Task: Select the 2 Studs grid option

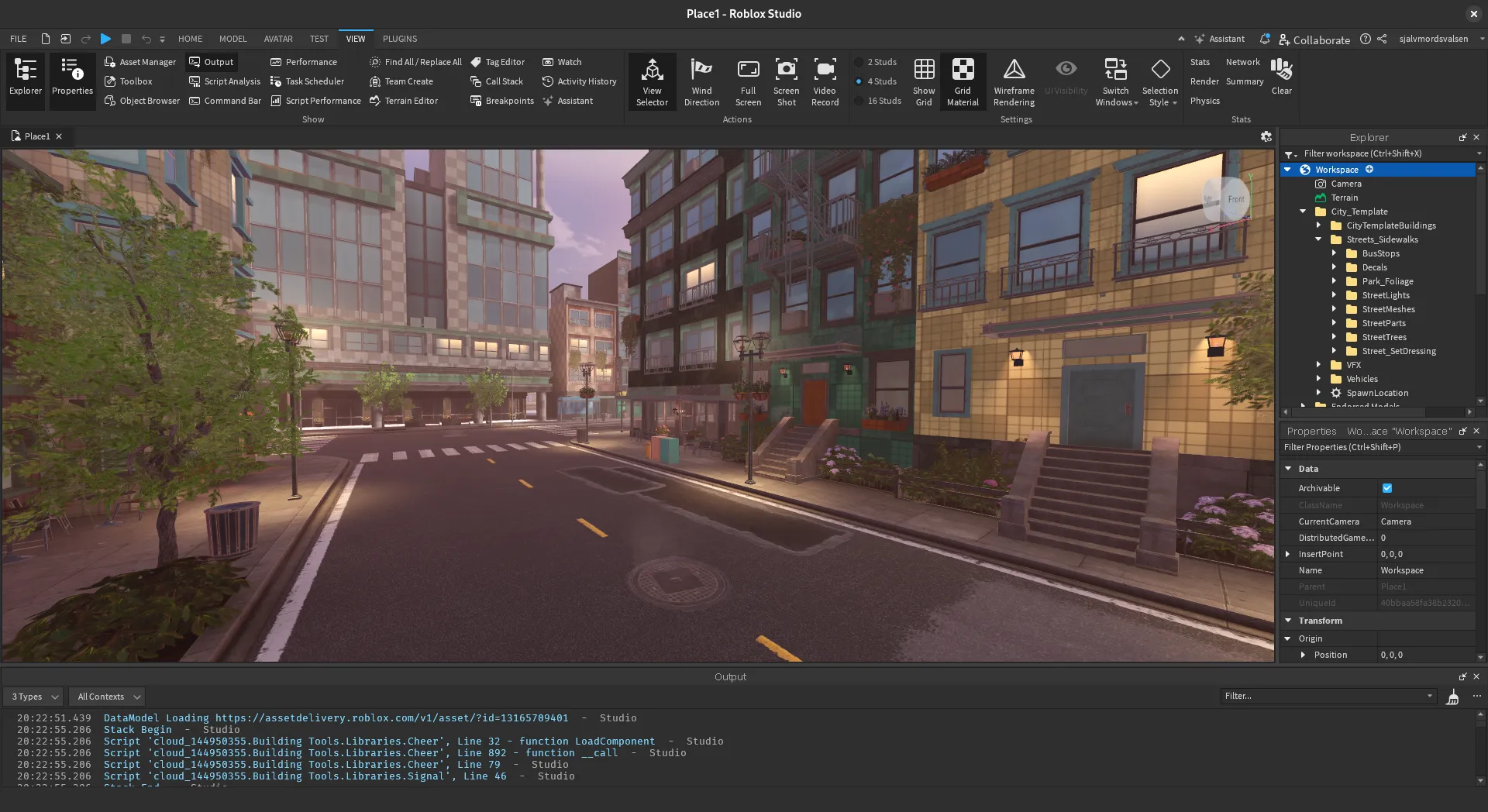Action: click(876, 62)
